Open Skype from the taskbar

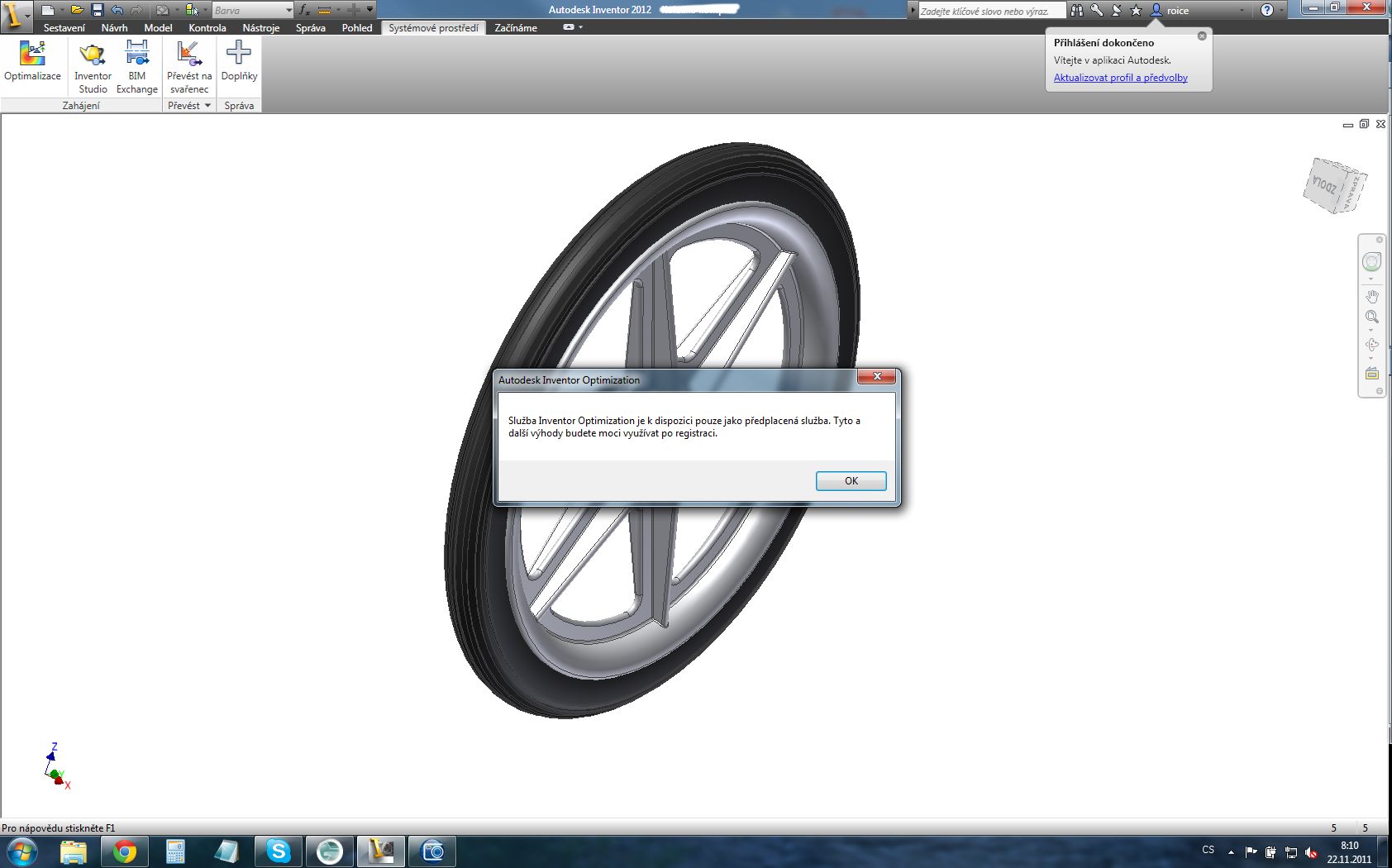(278, 851)
